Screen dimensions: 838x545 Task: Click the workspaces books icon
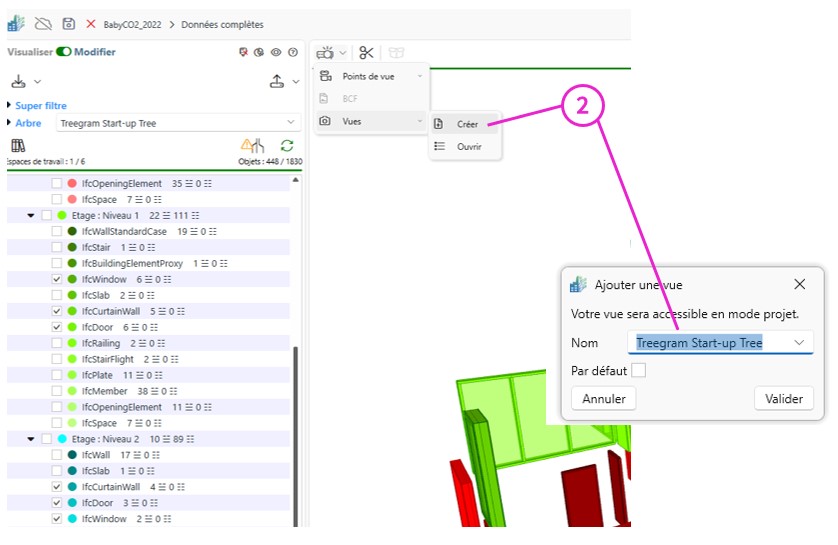point(17,146)
